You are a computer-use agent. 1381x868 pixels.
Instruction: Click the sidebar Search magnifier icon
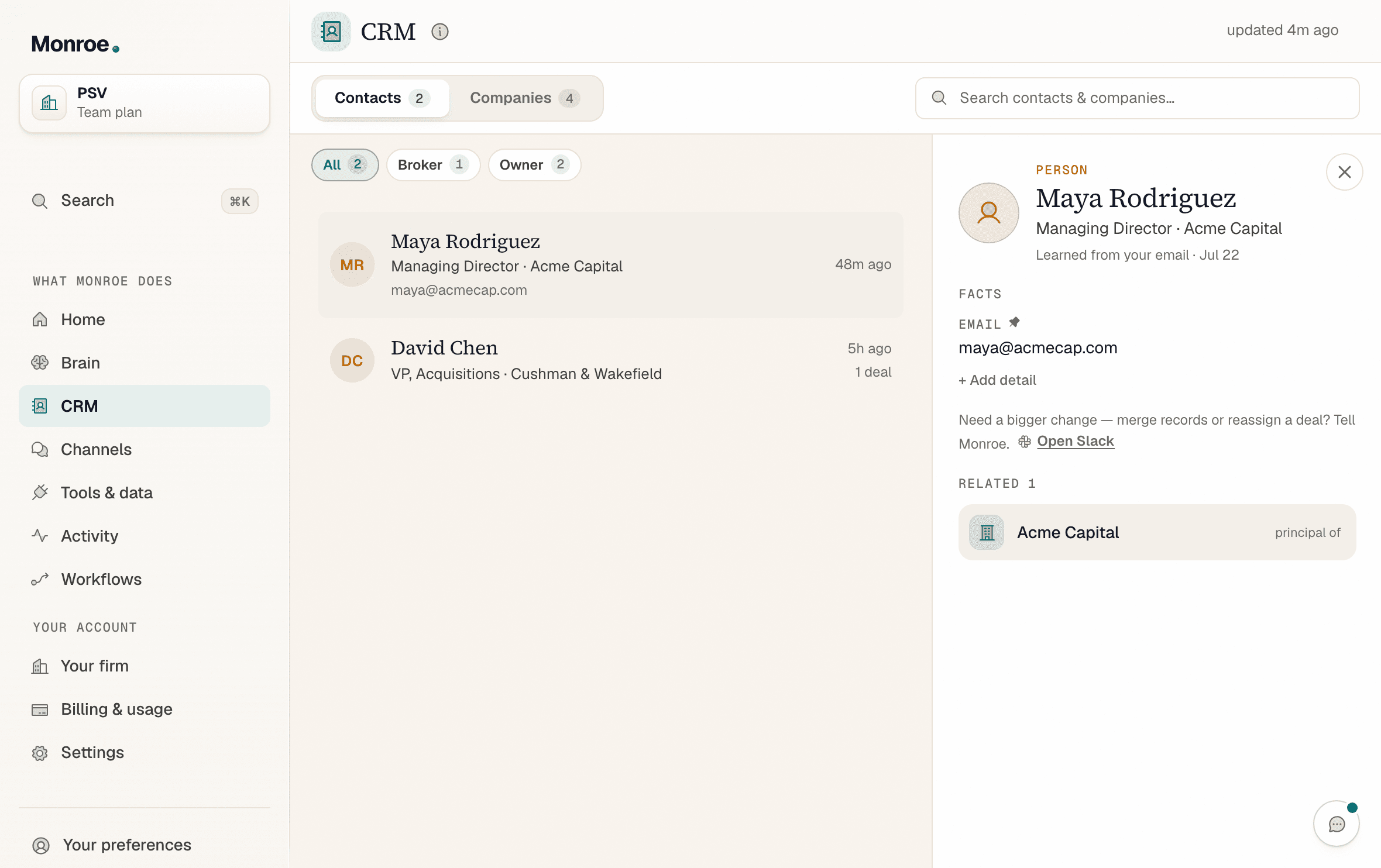[x=40, y=201]
